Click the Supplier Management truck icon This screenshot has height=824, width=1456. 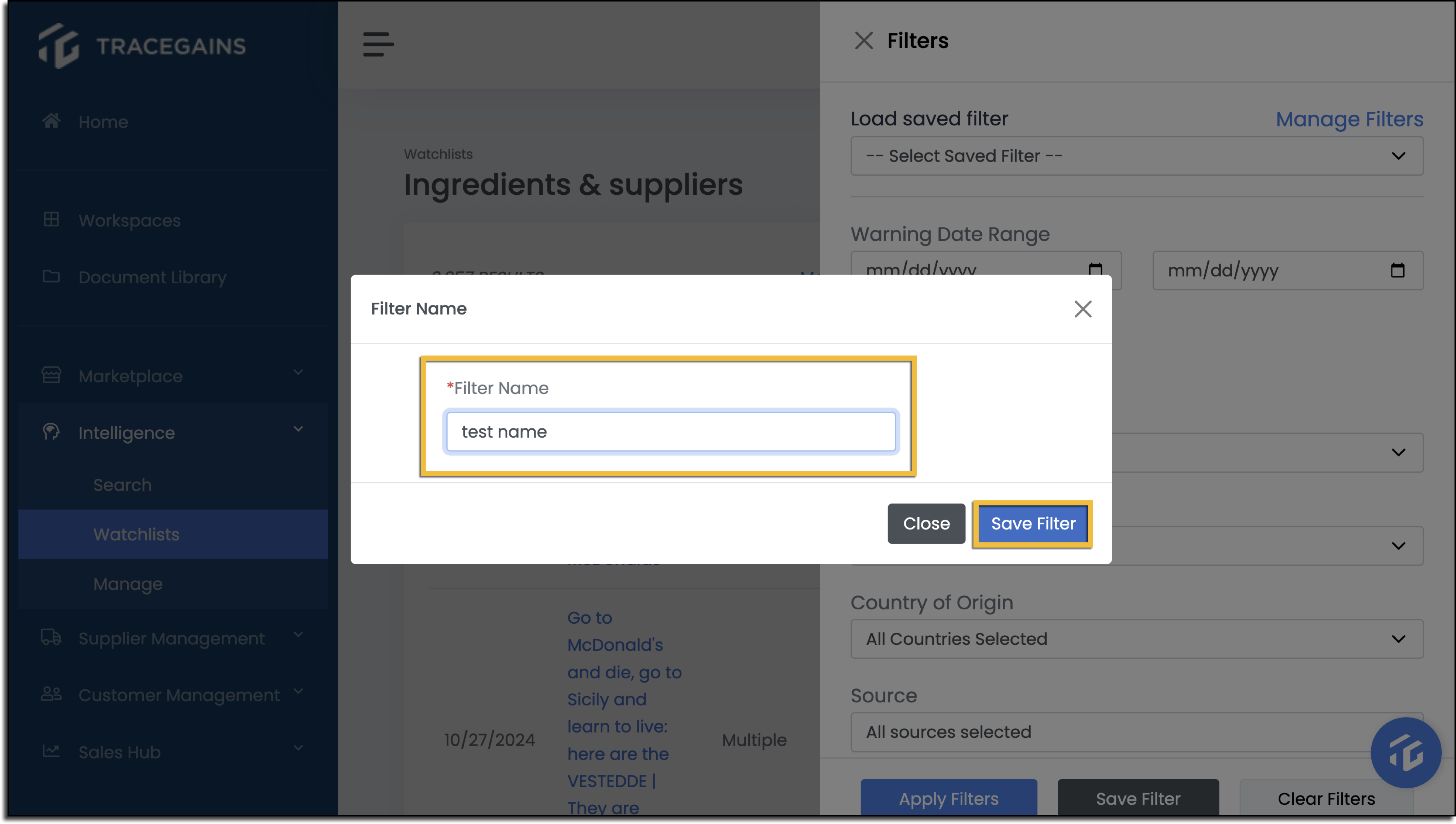click(52, 637)
